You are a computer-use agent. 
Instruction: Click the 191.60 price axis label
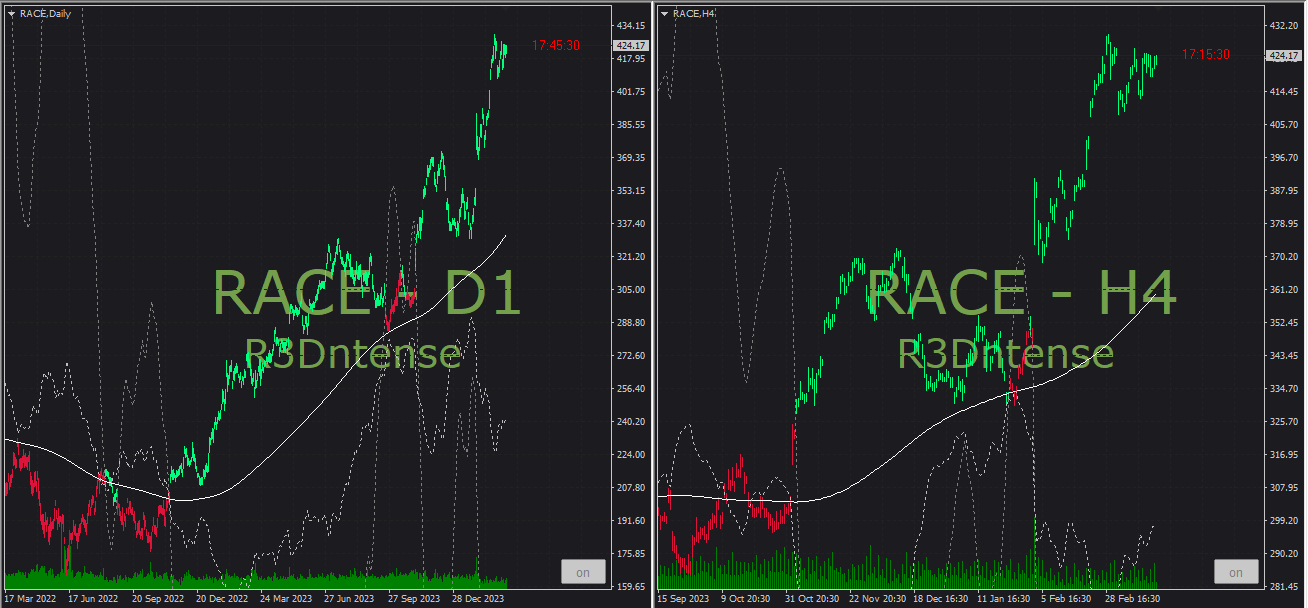pos(630,520)
